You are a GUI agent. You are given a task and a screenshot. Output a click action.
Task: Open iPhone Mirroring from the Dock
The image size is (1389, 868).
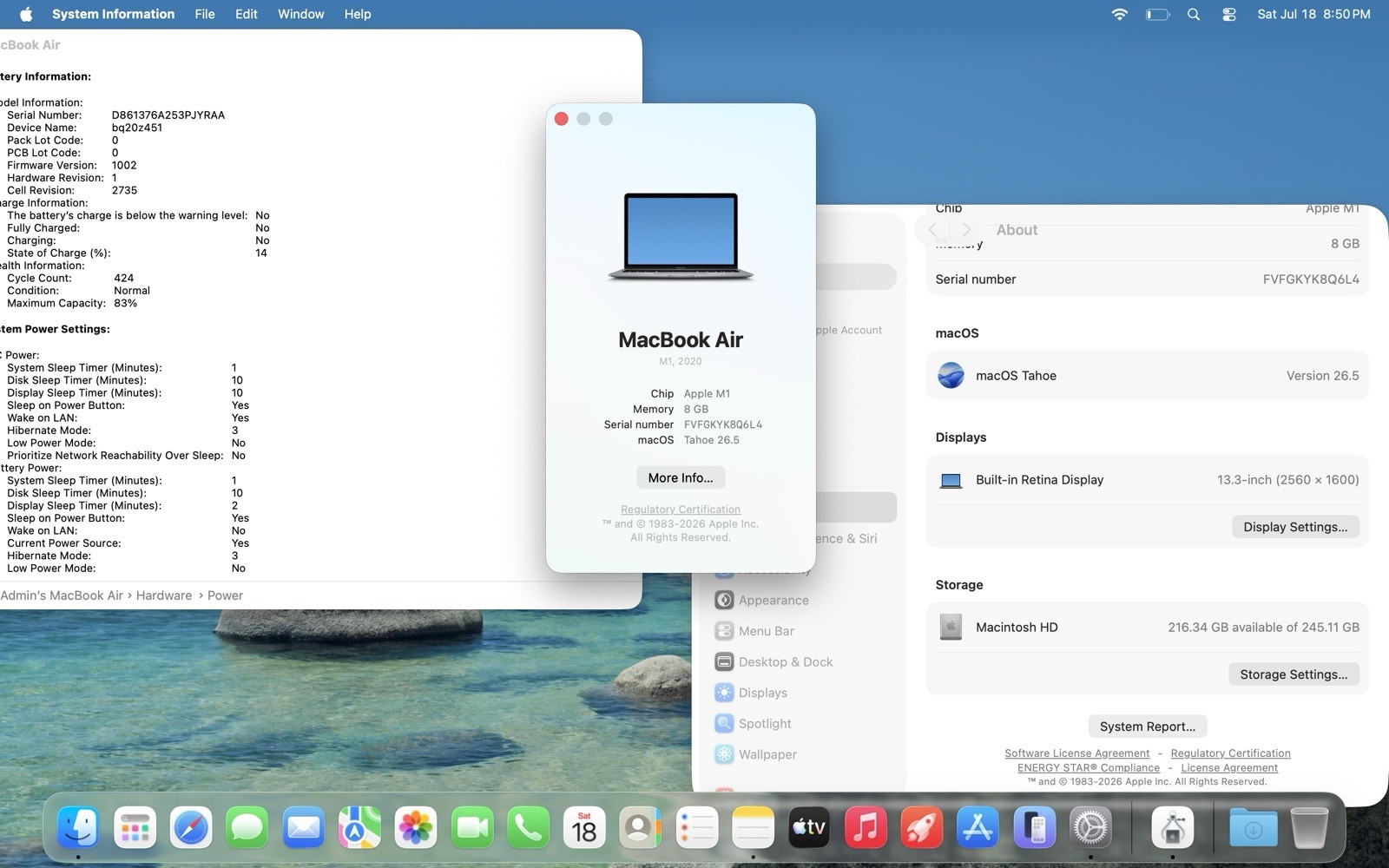(1034, 827)
